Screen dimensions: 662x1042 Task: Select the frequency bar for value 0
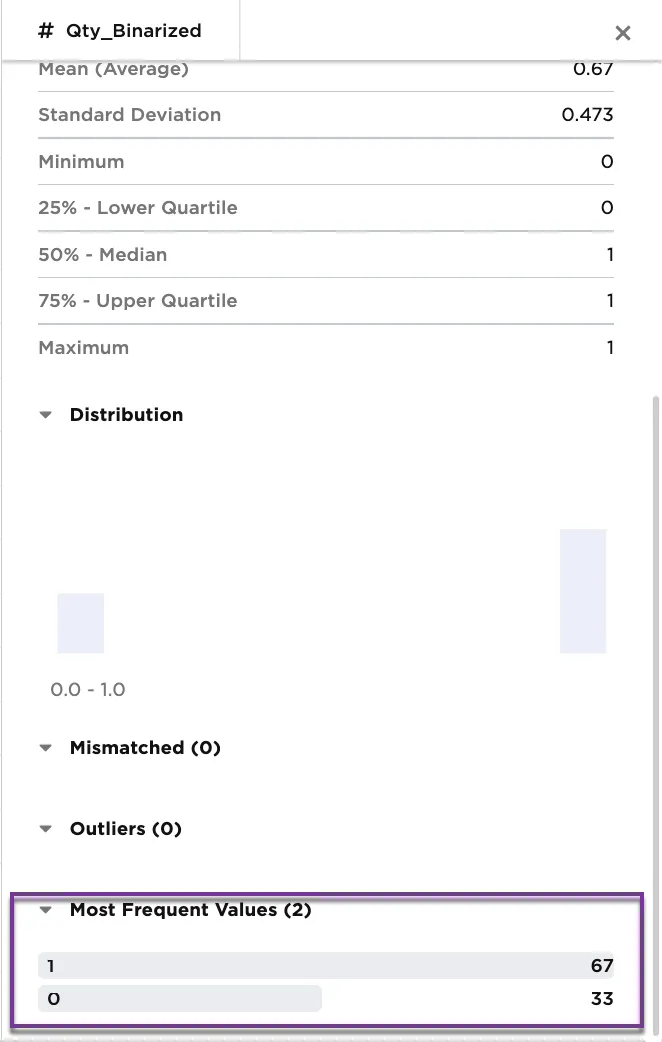[180, 998]
